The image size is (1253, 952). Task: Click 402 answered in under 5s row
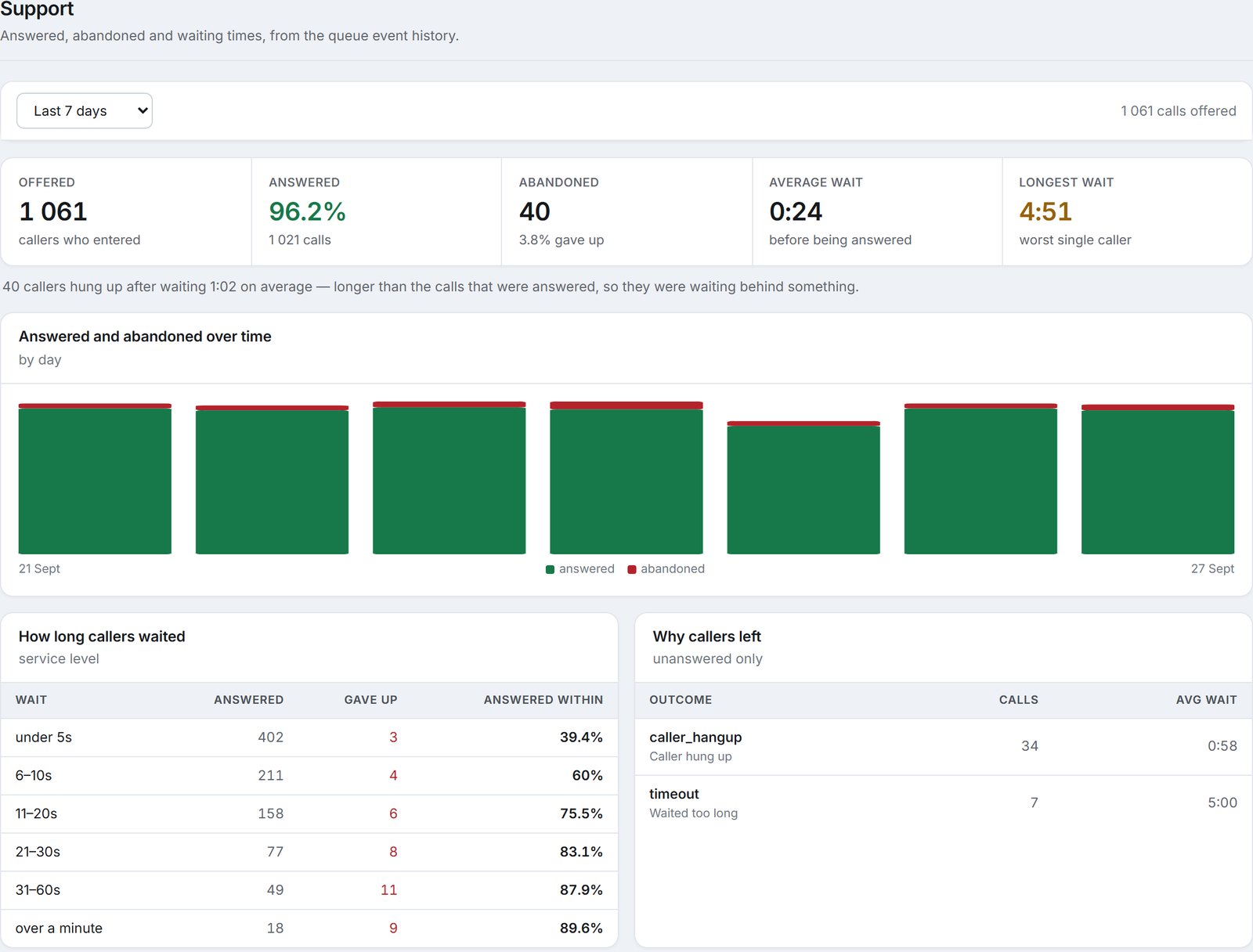pyautogui.click(x=271, y=737)
